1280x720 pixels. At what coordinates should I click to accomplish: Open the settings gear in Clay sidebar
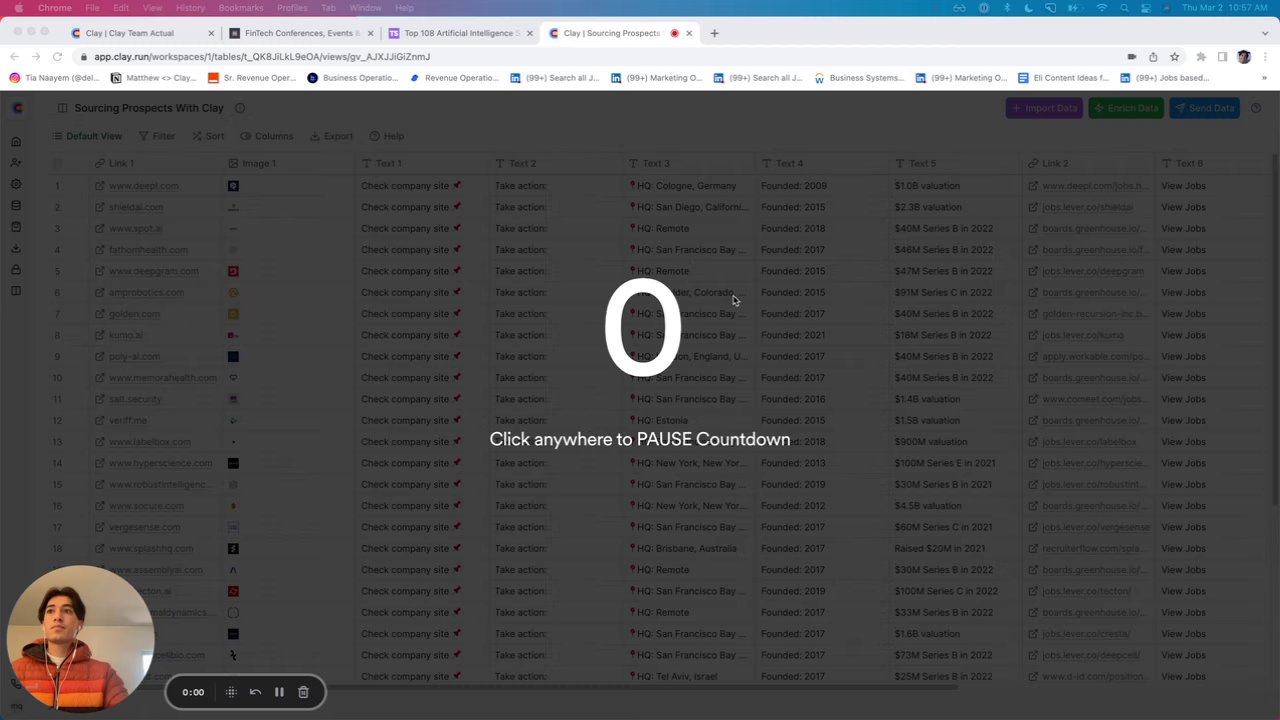(16, 184)
